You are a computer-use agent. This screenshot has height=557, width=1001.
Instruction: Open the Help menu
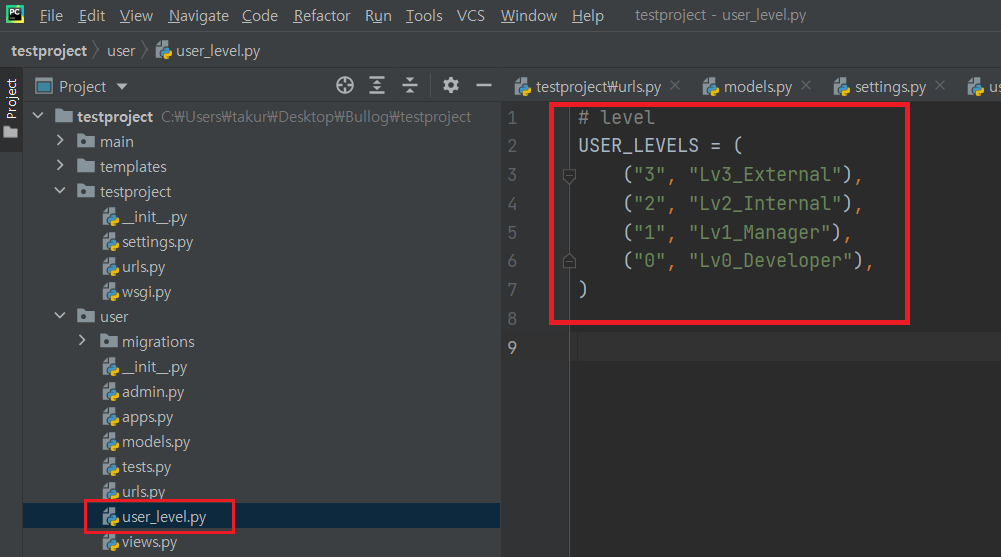587,15
